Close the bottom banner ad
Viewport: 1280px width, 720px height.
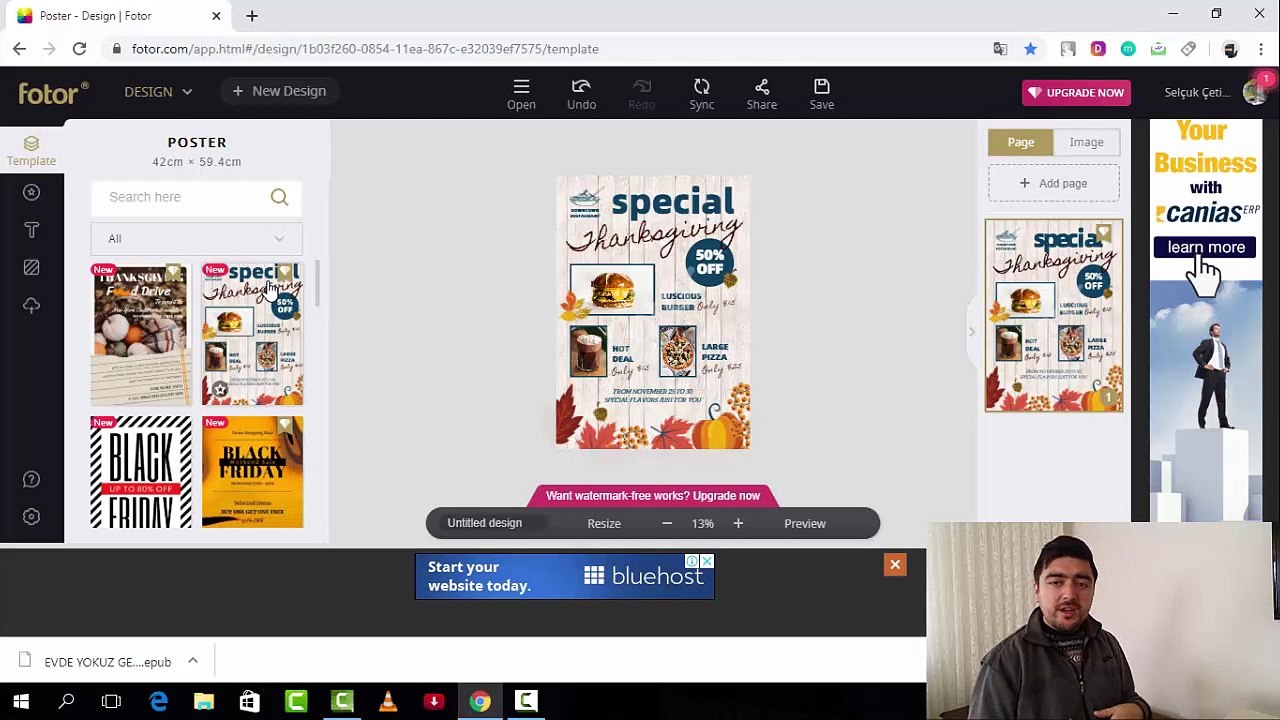tap(895, 565)
